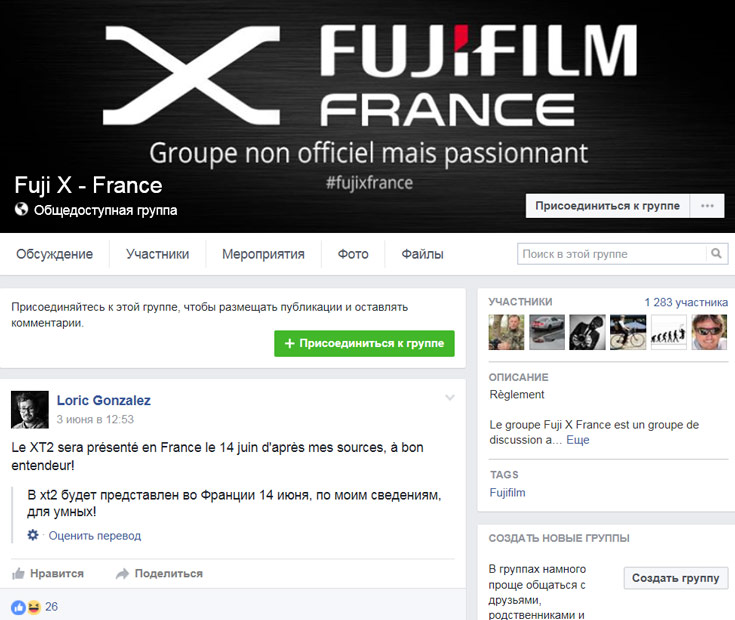The image size is (735, 620).
Task: Open the Мероприятия tab
Action: (263, 254)
